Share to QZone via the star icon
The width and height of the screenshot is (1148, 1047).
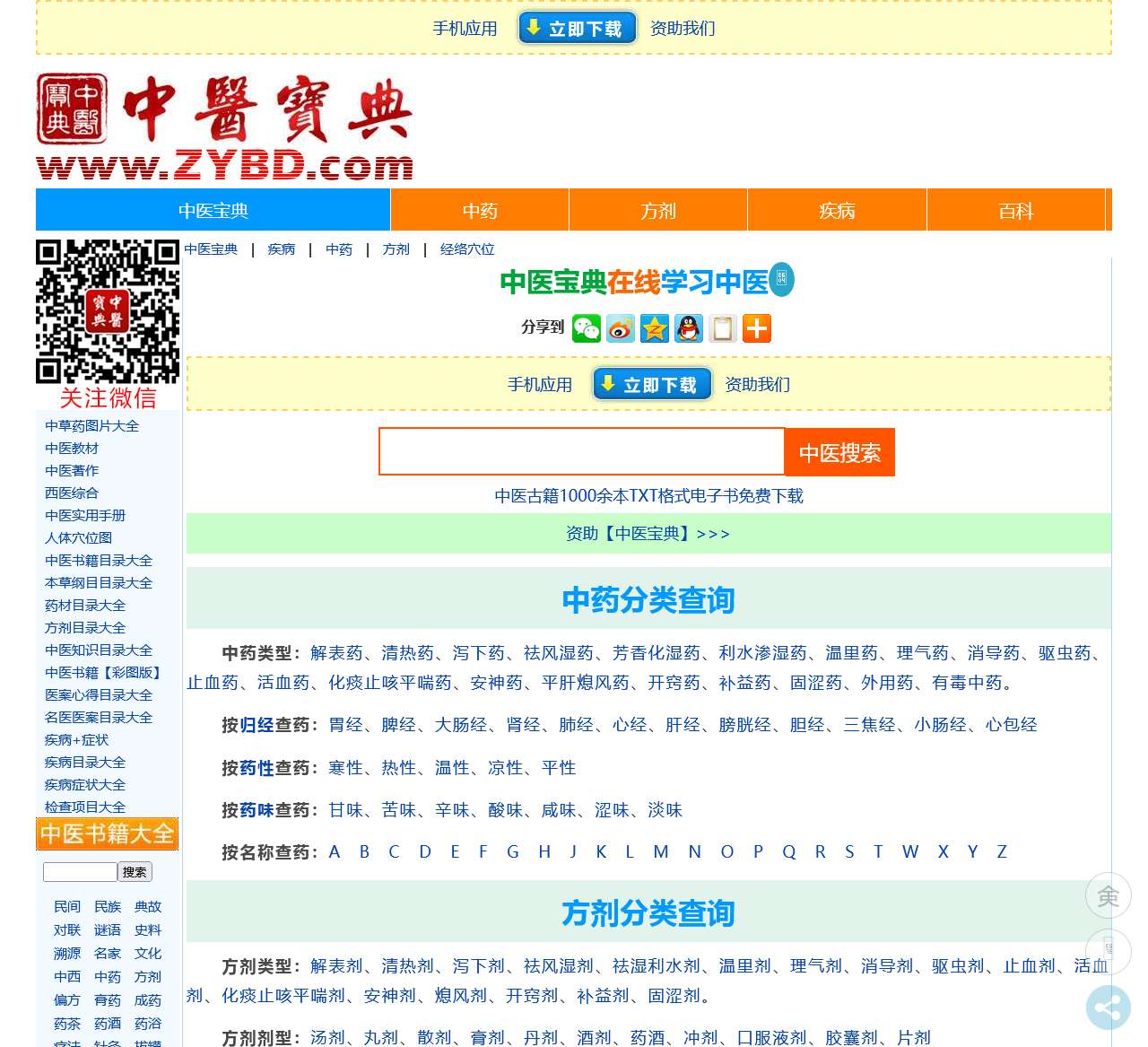point(655,328)
